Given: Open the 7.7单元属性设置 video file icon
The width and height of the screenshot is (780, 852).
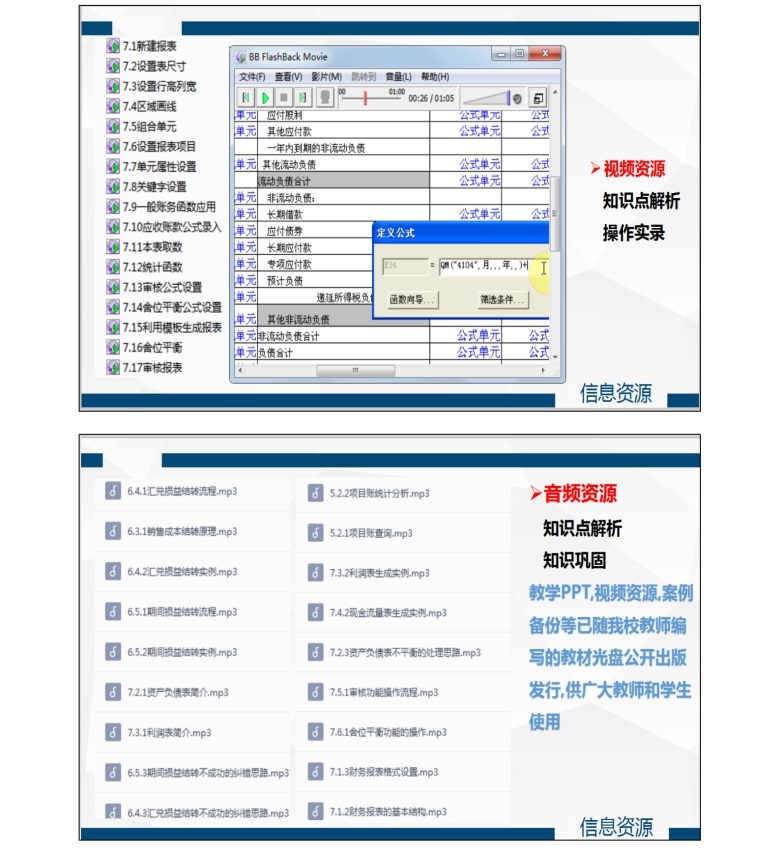Looking at the screenshot, I should (x=113, y=166).
